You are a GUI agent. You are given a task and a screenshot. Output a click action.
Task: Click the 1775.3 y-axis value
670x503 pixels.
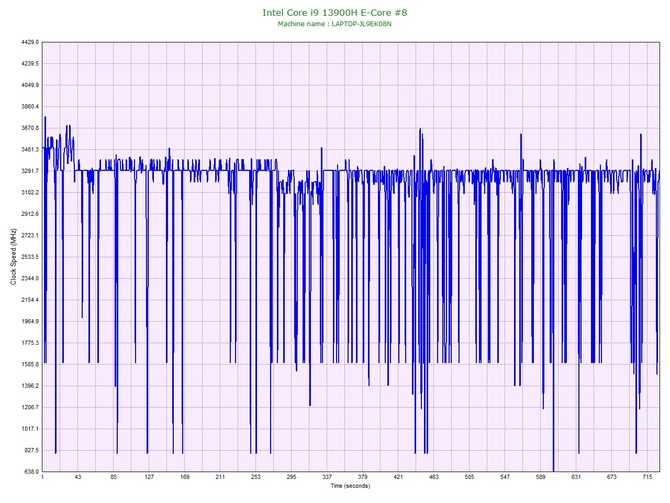pos(30,343)
